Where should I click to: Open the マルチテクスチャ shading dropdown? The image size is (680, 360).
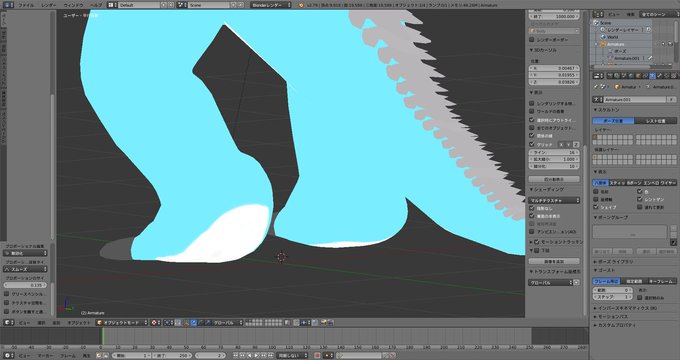click(554, 200)
